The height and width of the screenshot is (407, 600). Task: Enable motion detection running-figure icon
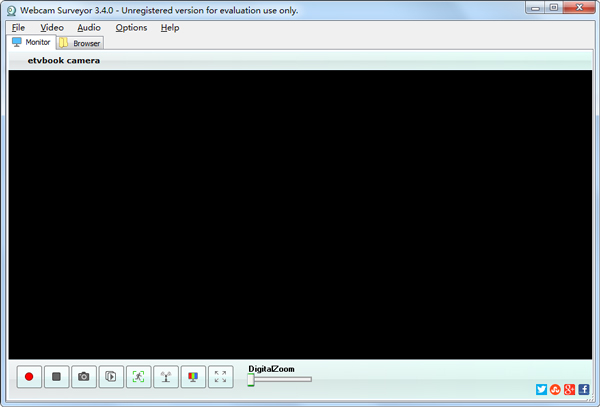click(x=139, y=377)
